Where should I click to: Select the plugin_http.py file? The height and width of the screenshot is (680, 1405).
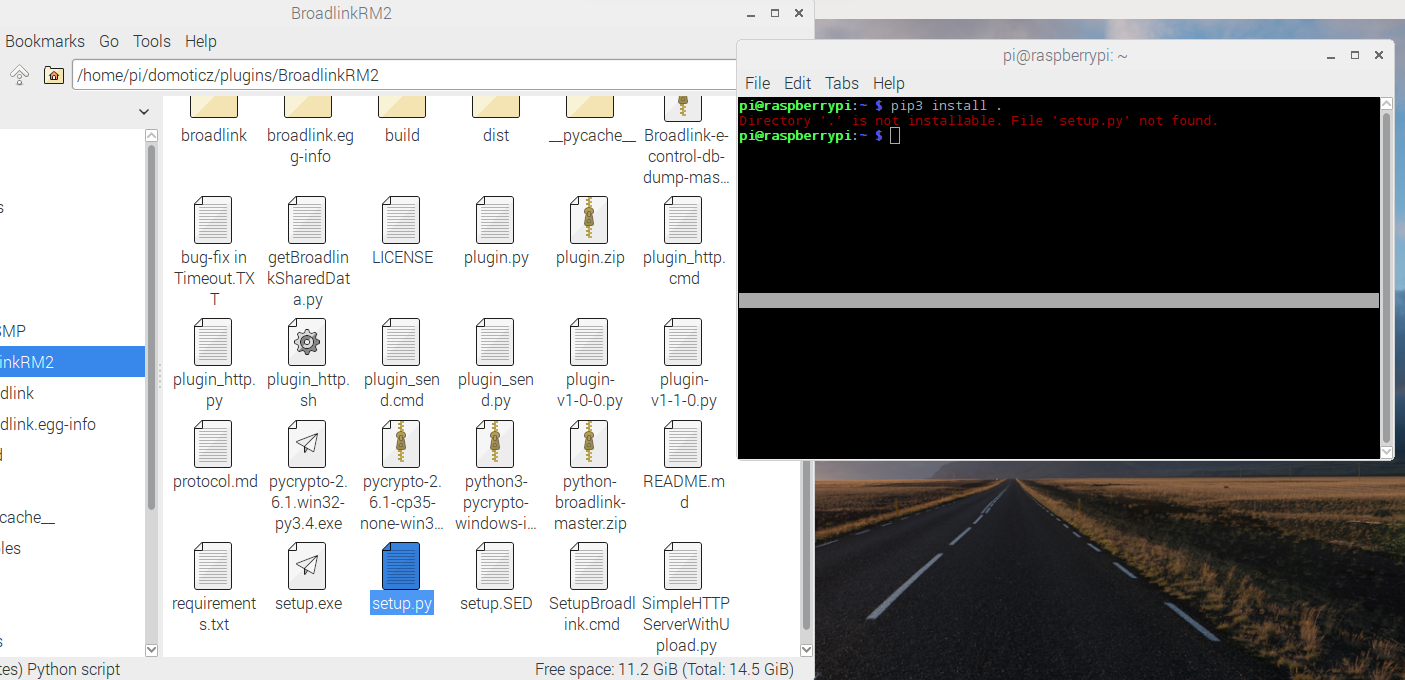click(x=213, y=364)
